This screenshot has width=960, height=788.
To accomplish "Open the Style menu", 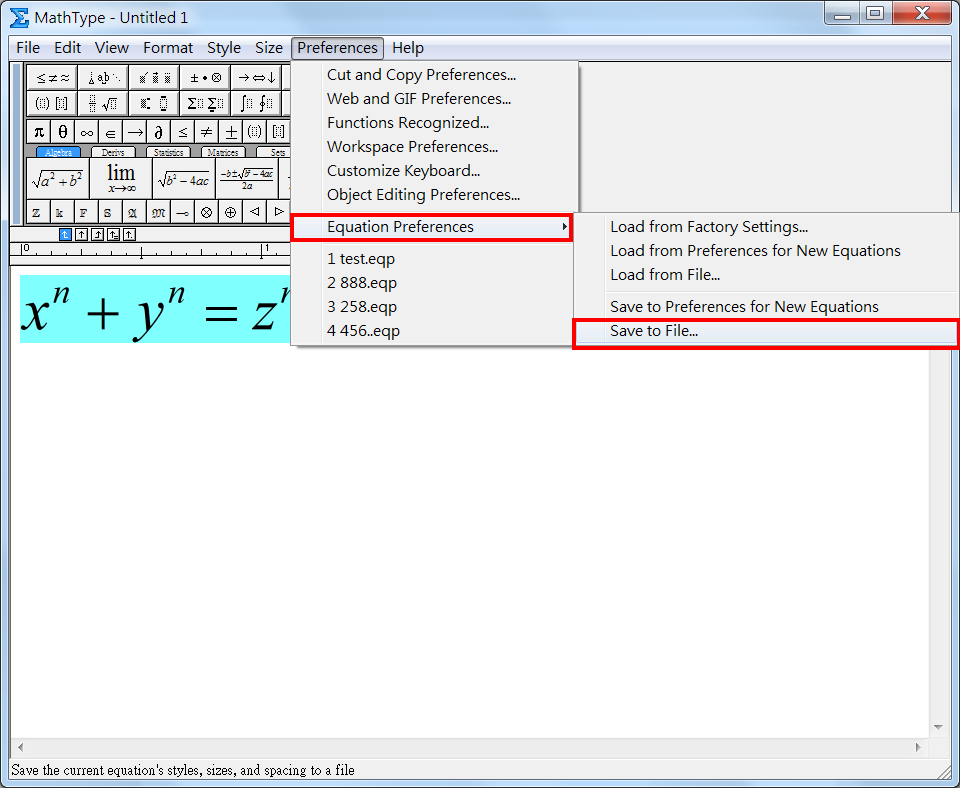I will (x=223, y=48).
